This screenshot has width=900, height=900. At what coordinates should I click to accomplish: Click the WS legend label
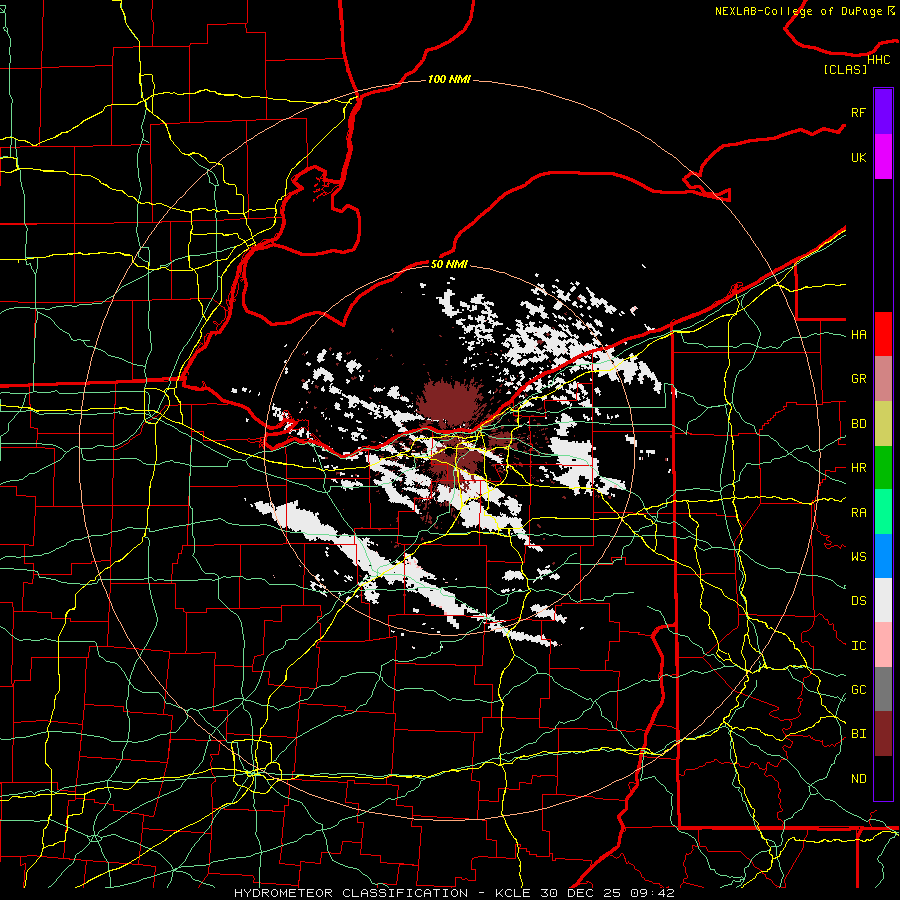click(x=858, y=557)
